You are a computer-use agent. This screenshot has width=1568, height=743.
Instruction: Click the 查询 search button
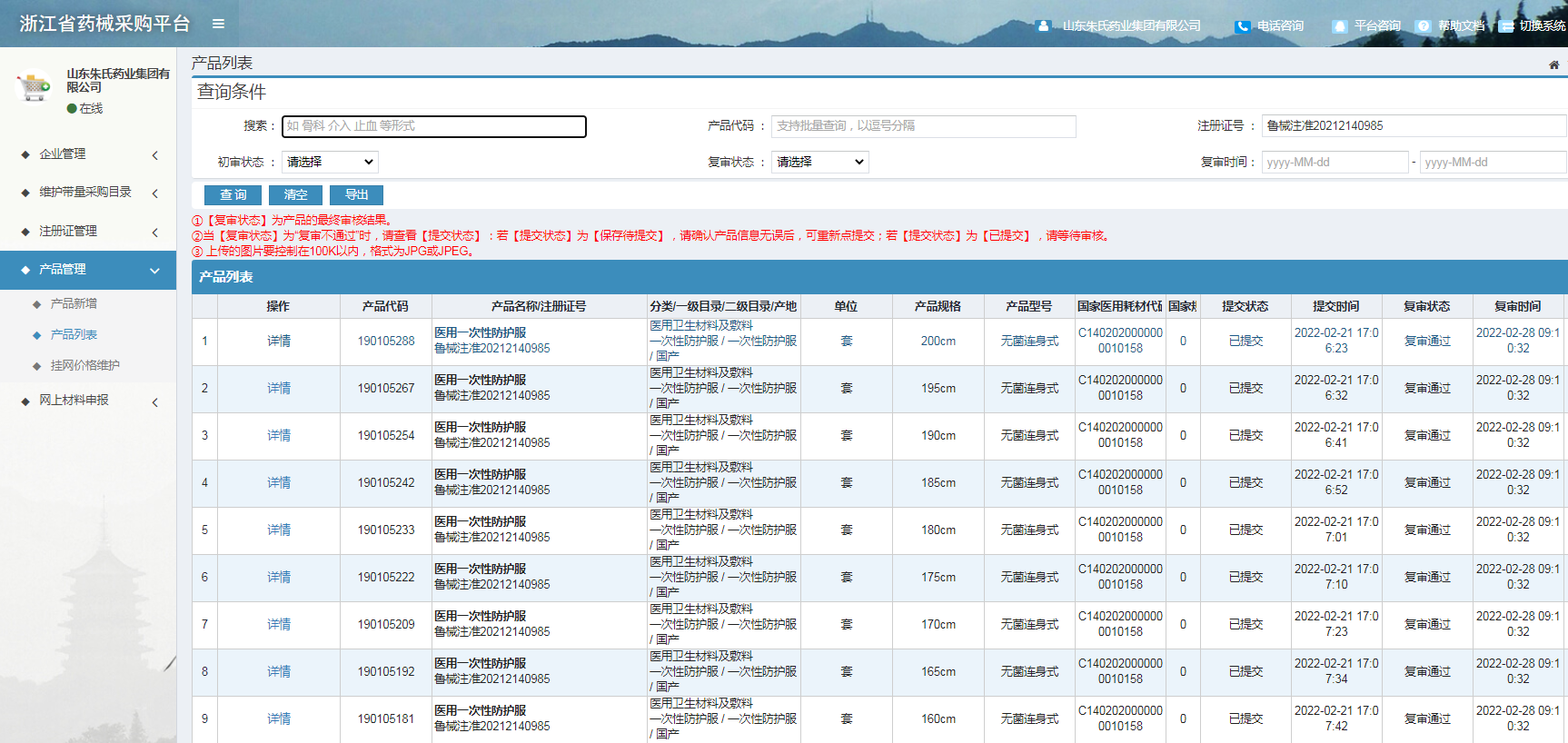[x=233, y=195]
